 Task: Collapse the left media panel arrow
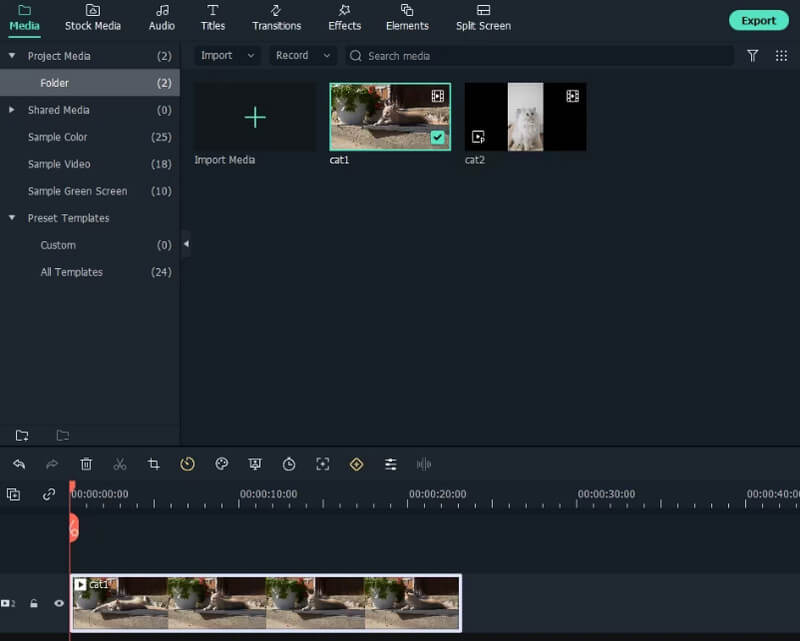click(x=186, y=244)
